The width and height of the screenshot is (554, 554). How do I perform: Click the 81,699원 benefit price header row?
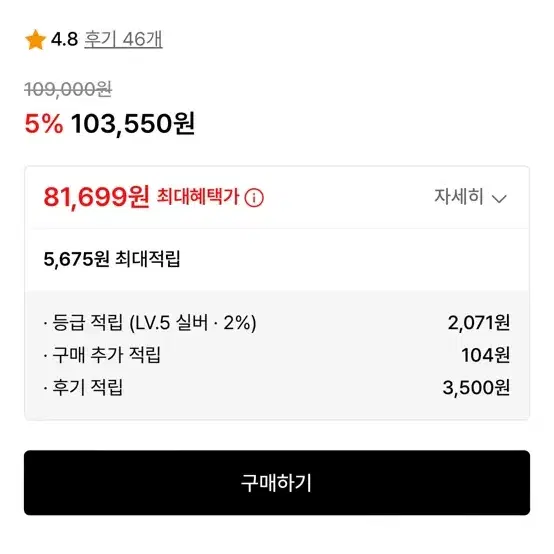point(277,197)
